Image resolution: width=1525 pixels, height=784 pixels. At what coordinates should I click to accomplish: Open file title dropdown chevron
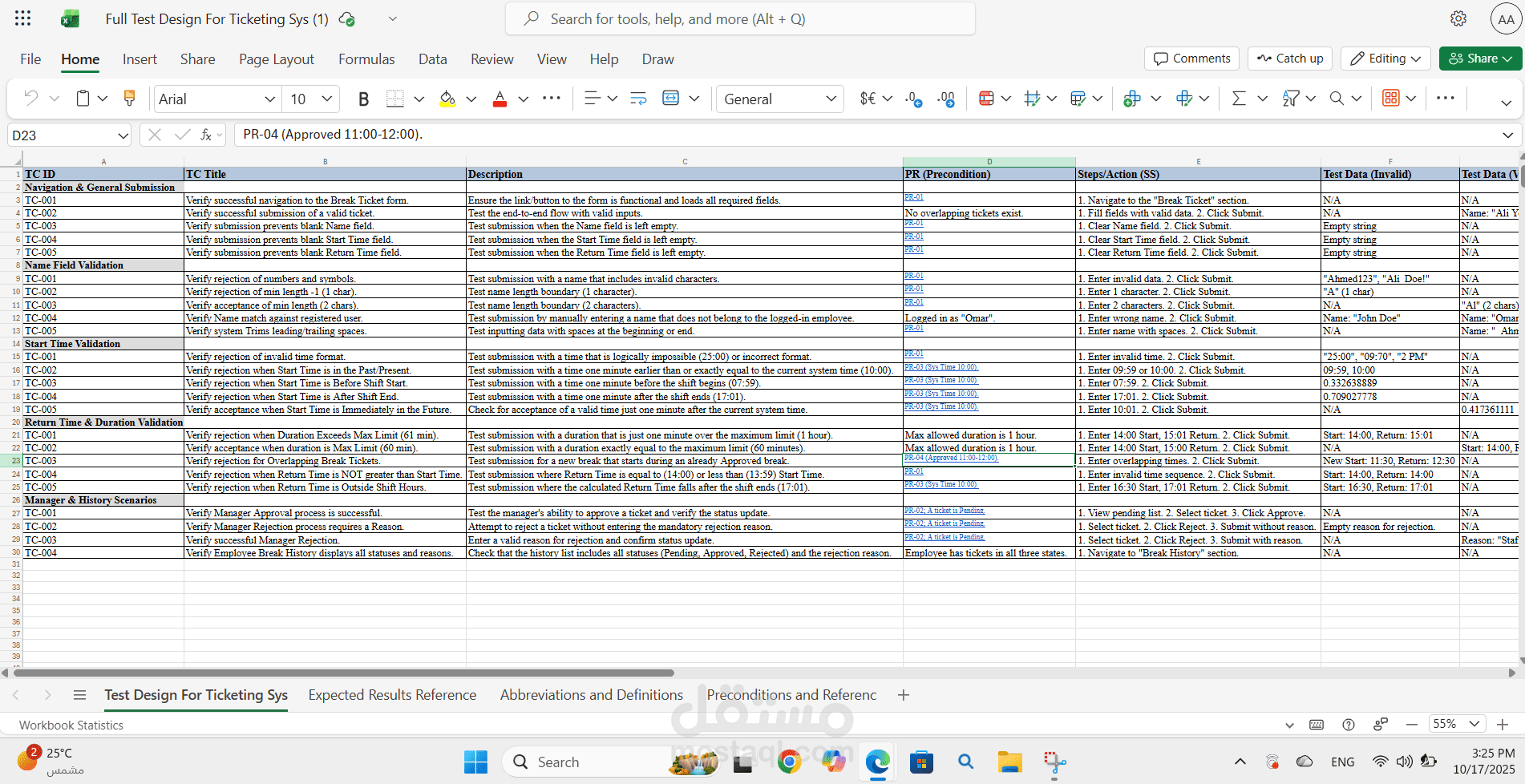(392, 18)
